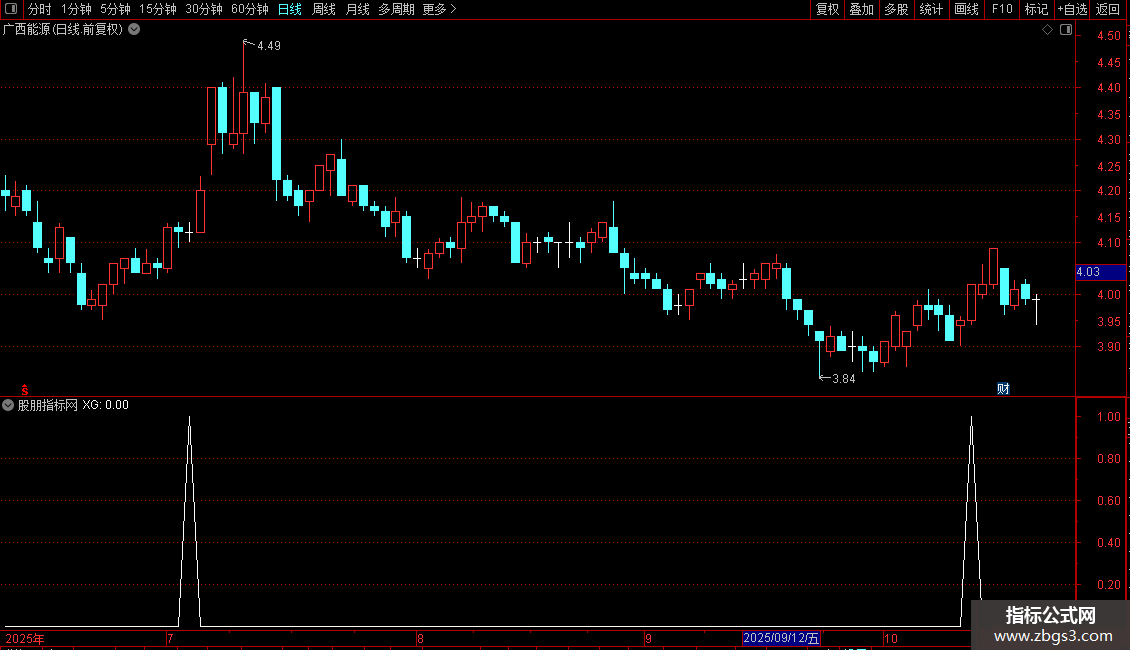This screenshot has width=1130, height=650.
Task: Switch to 日线 daily chart
Action: 290,9
